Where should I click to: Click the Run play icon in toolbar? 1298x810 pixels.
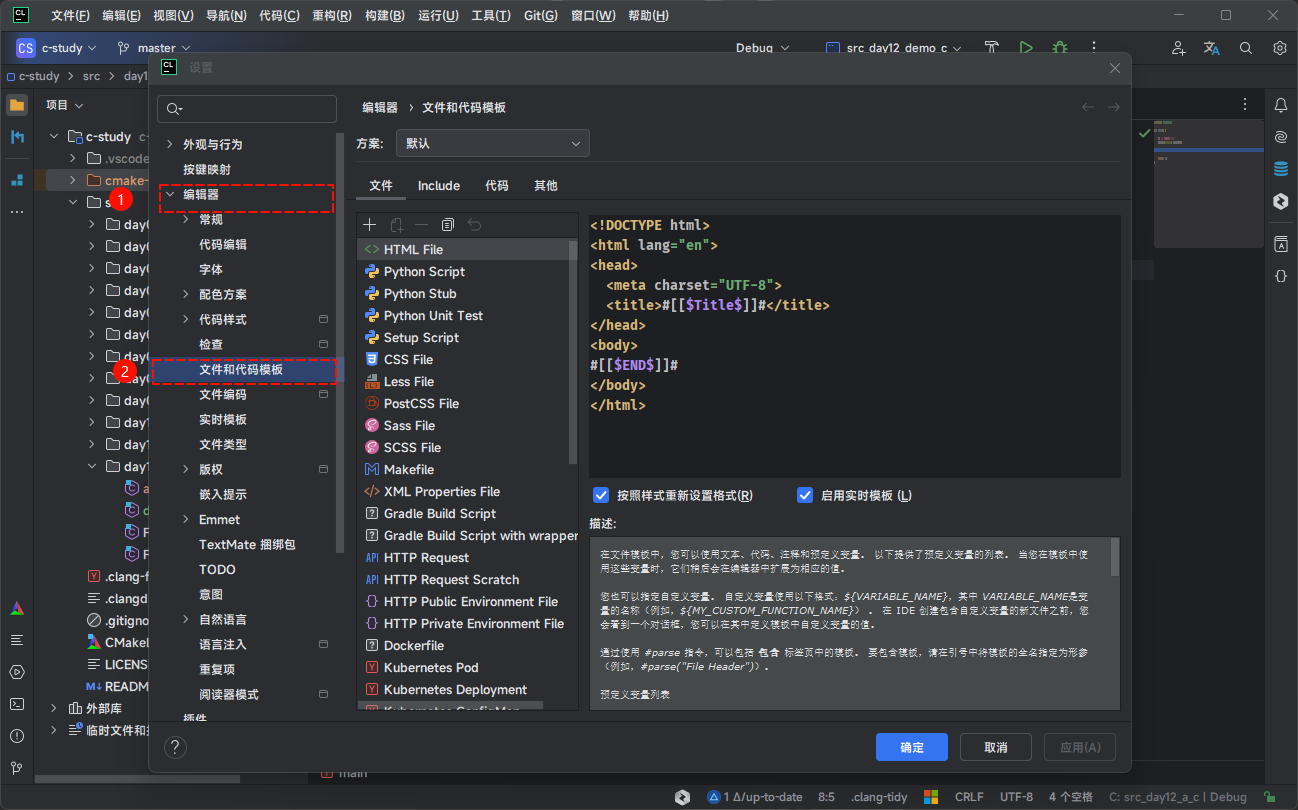point(1025,48)
